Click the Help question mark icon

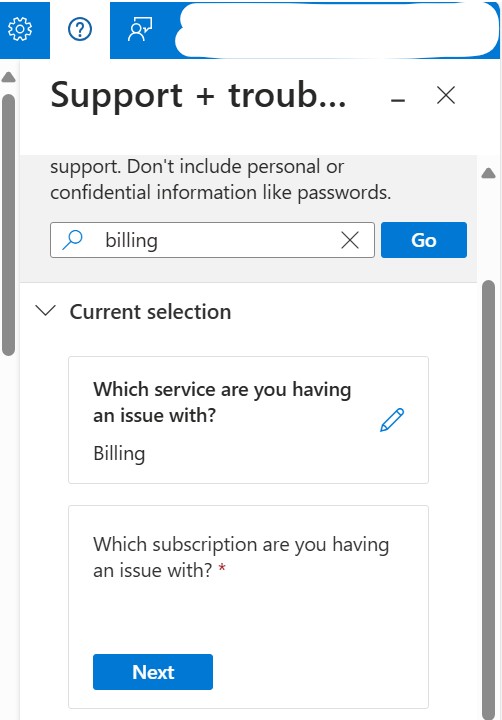pyautogui.click(x=80, y=29)
